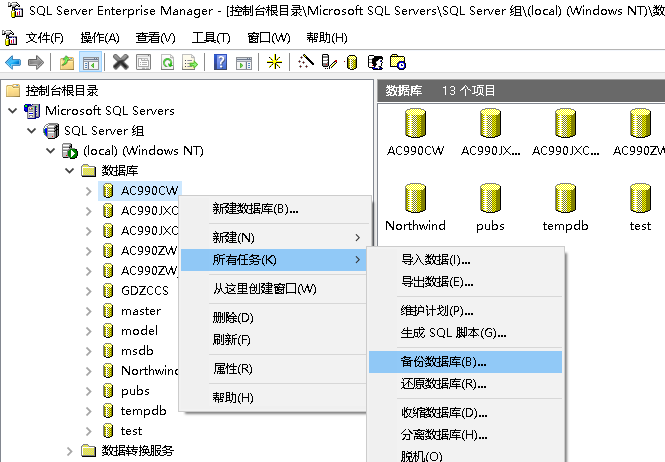
Task: Collapse the 数据库 folder node
Action: pyautogui.click(x=70, y=171)
